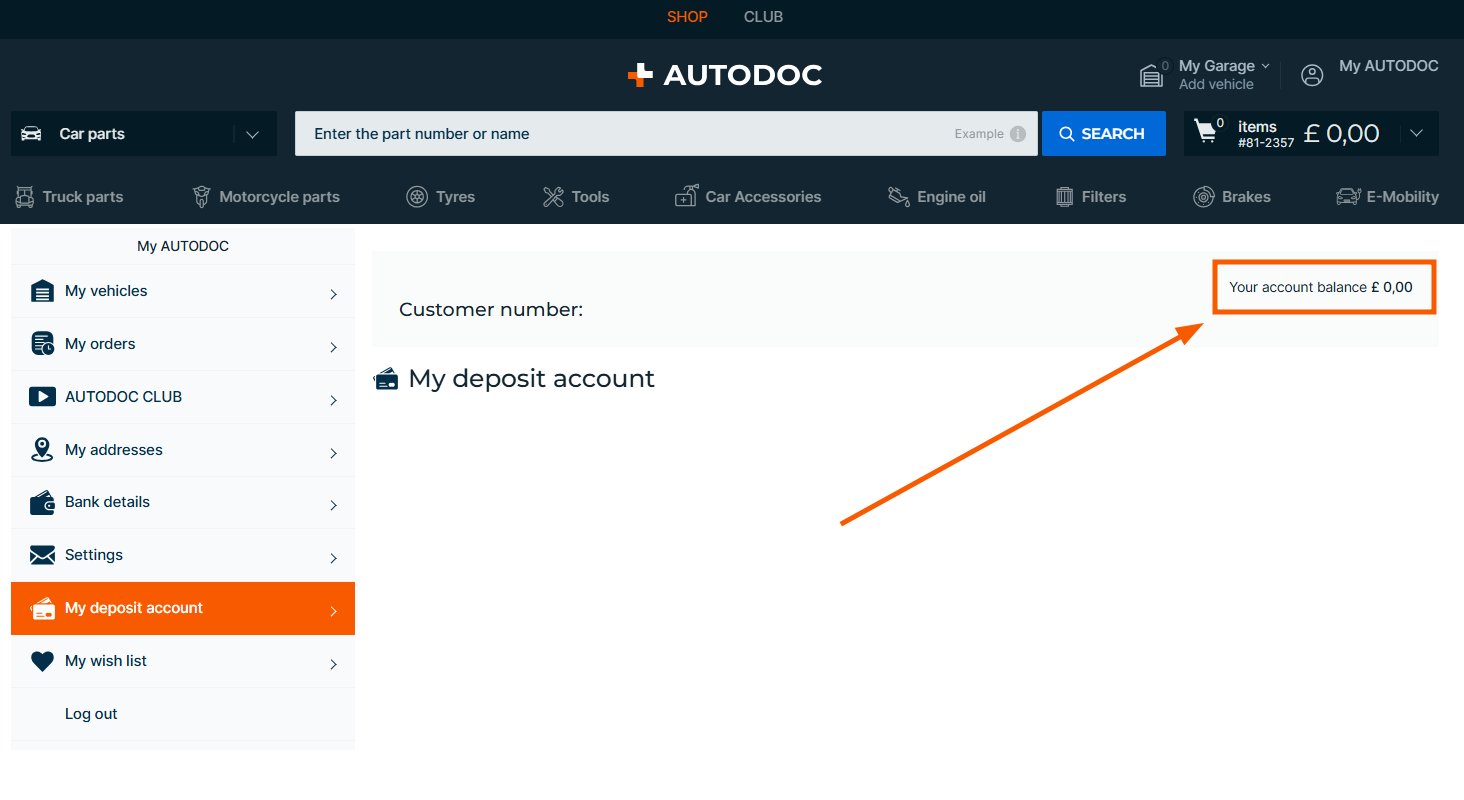Switch to the CLUB tab

[763, 17]
